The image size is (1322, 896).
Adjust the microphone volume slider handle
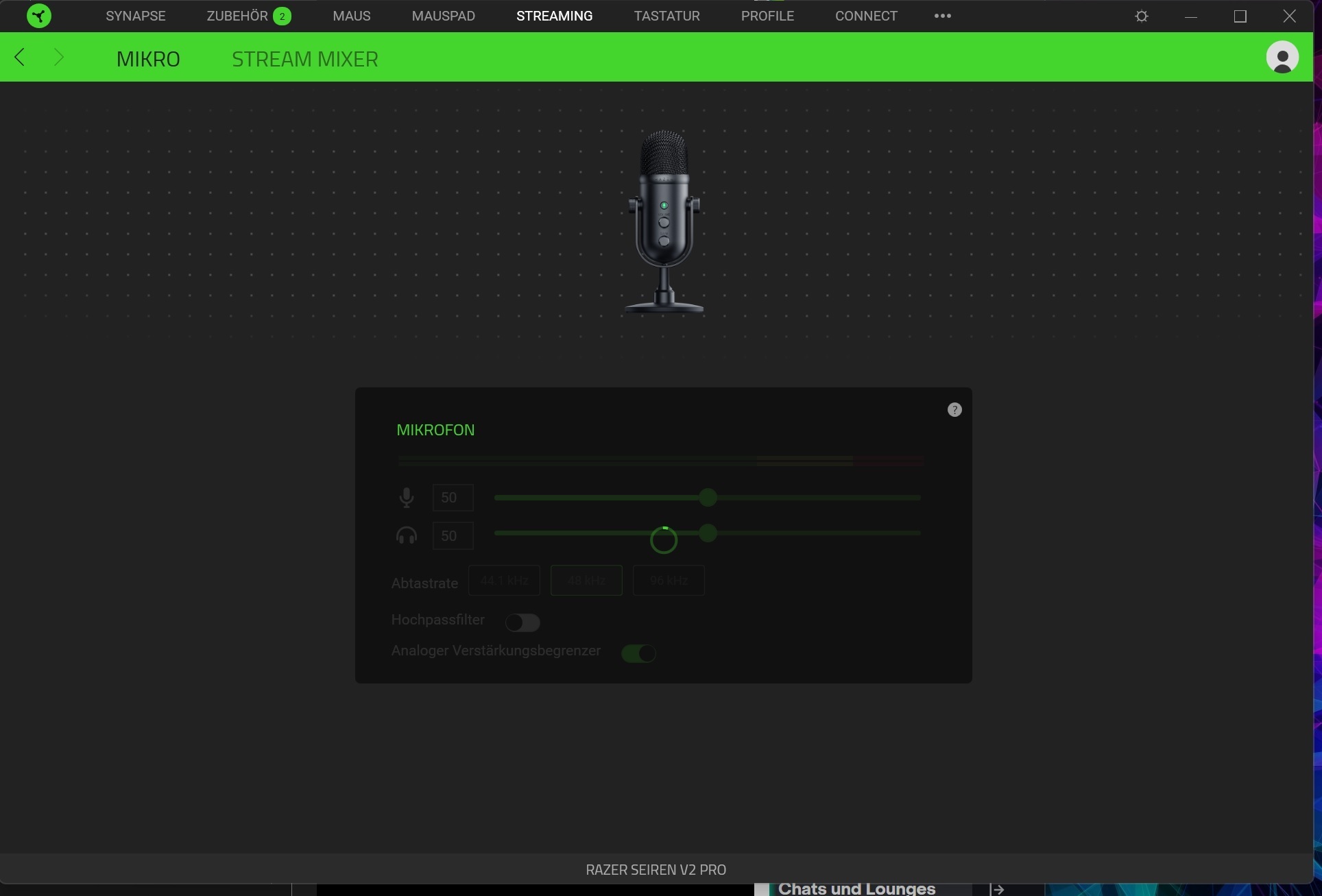pos(708,497)
